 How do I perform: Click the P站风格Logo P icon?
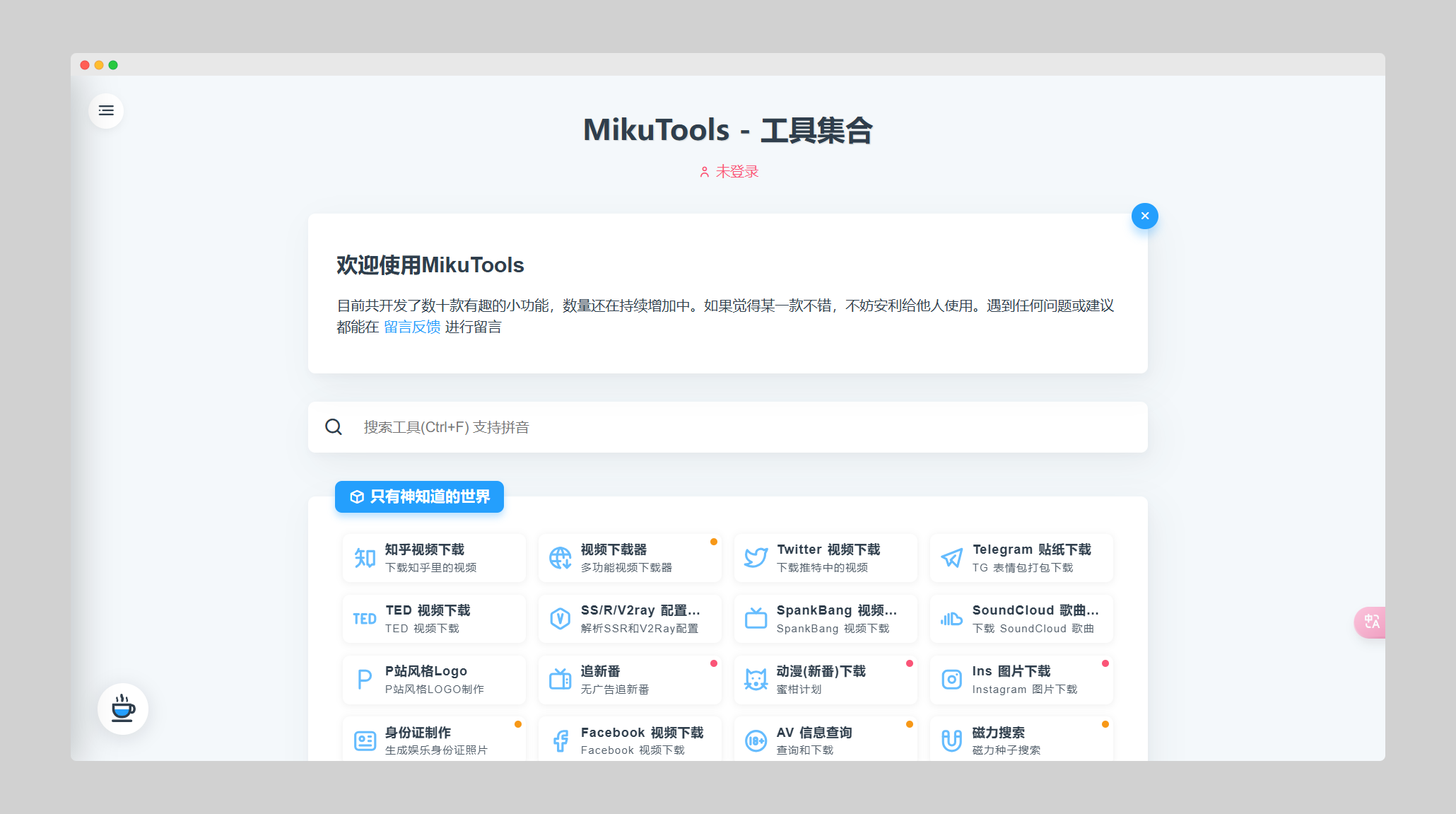pyautogui.click(x=365, y=680)
